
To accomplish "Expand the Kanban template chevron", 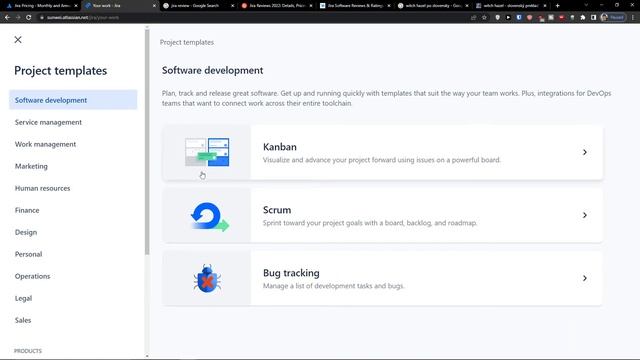I will pos(584,152).
